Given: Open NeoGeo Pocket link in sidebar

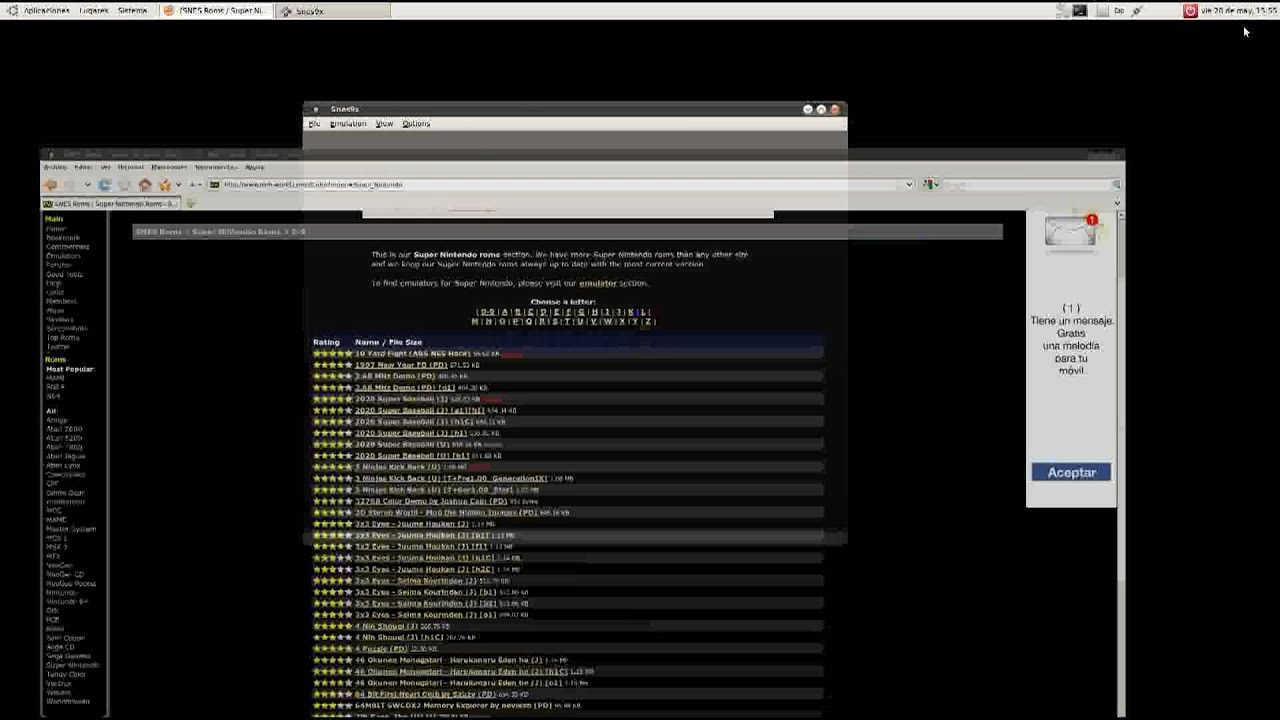Looking at the screenshot, I should (71, 583).
